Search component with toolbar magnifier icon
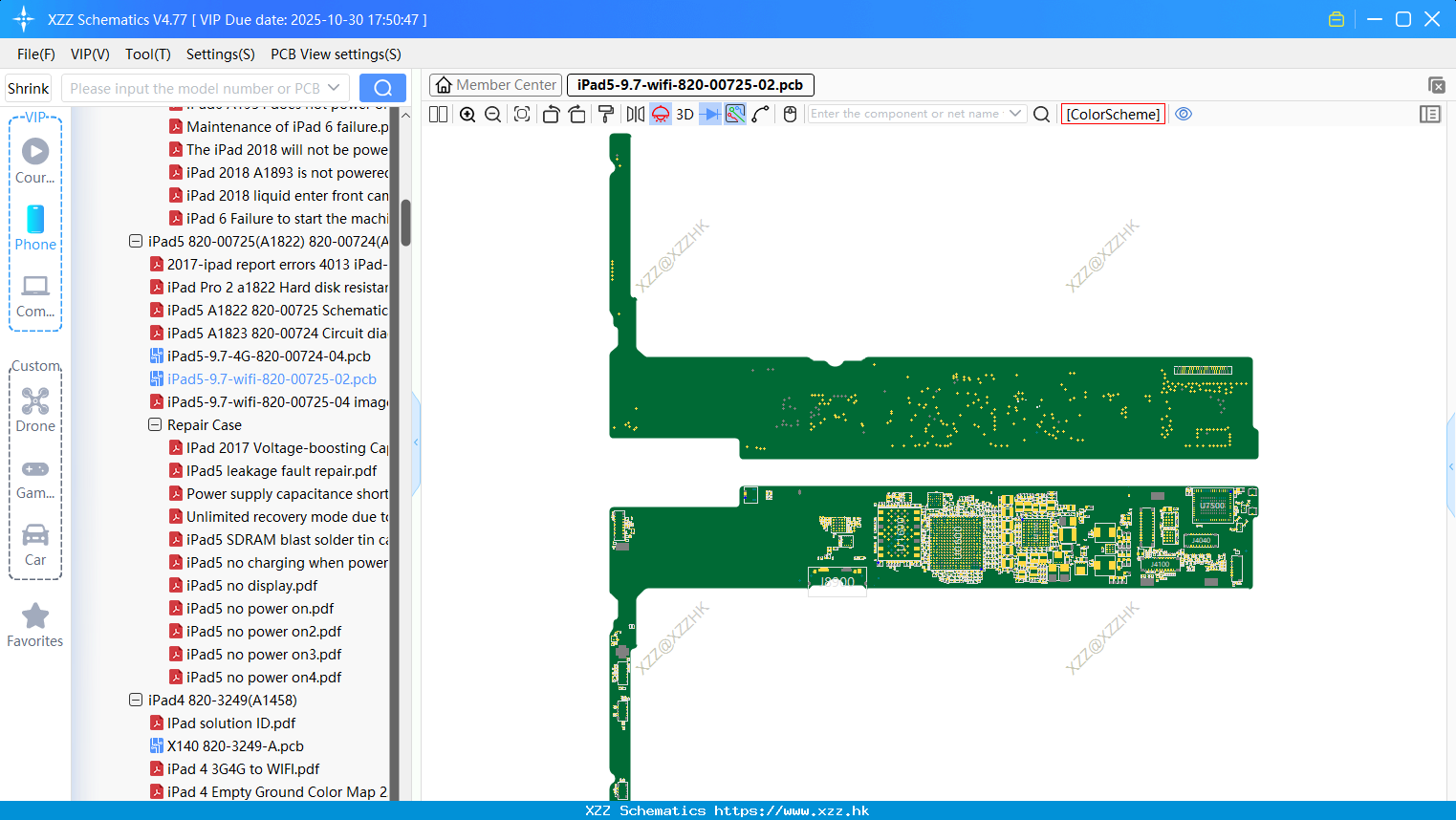The image size is (1456, 820). click(x=1042, y=114)
